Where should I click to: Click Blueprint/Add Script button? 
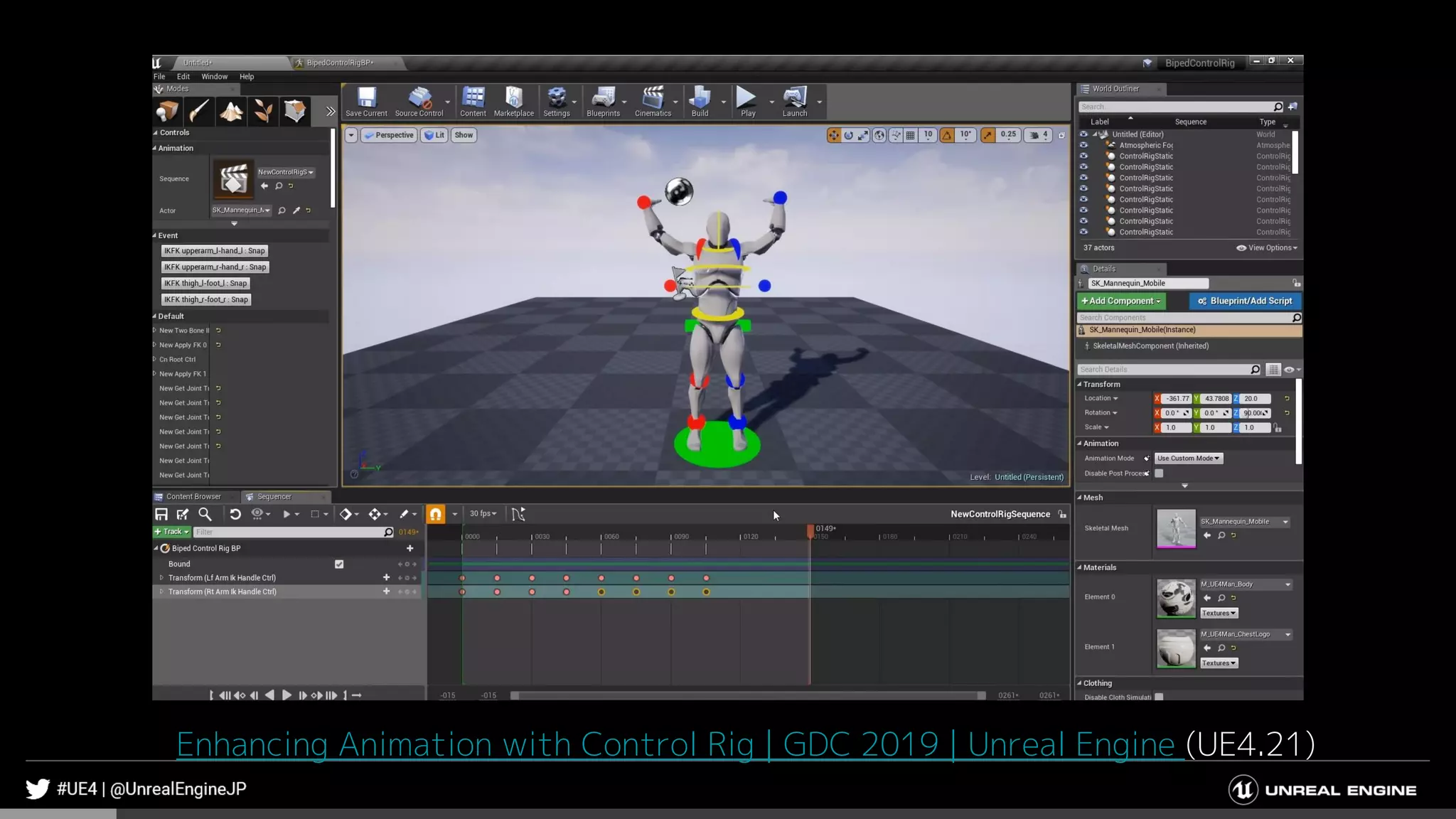pyautogui.click(x=1245, y=301)
